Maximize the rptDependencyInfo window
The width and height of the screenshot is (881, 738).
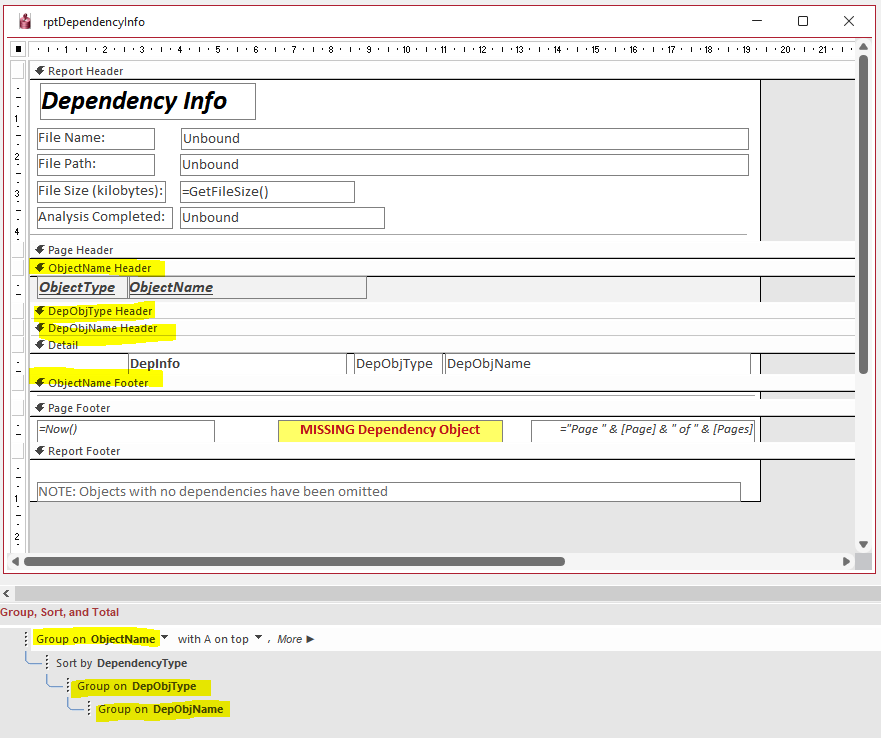(803, 21)
